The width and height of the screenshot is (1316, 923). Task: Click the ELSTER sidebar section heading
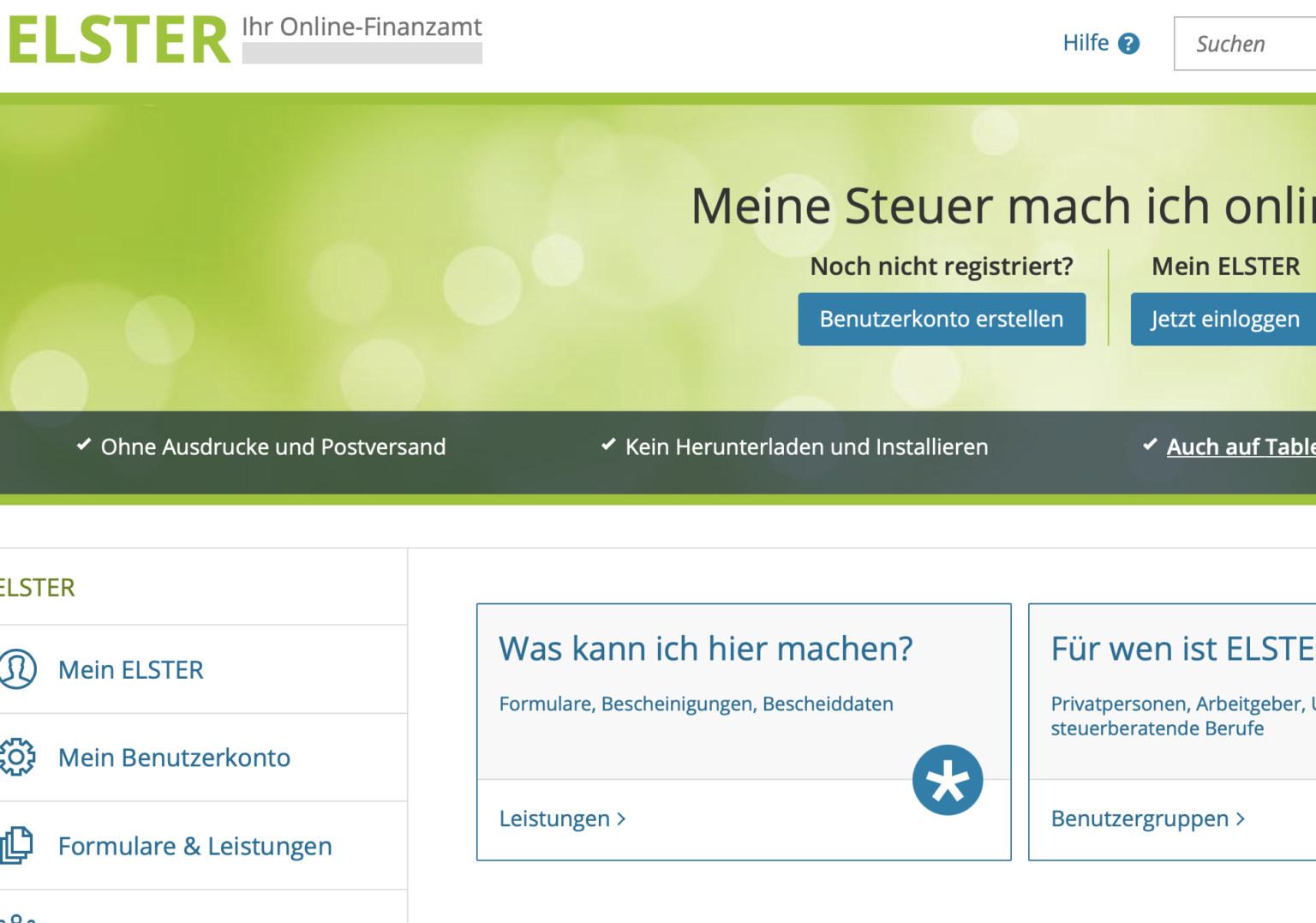[37, 587]
